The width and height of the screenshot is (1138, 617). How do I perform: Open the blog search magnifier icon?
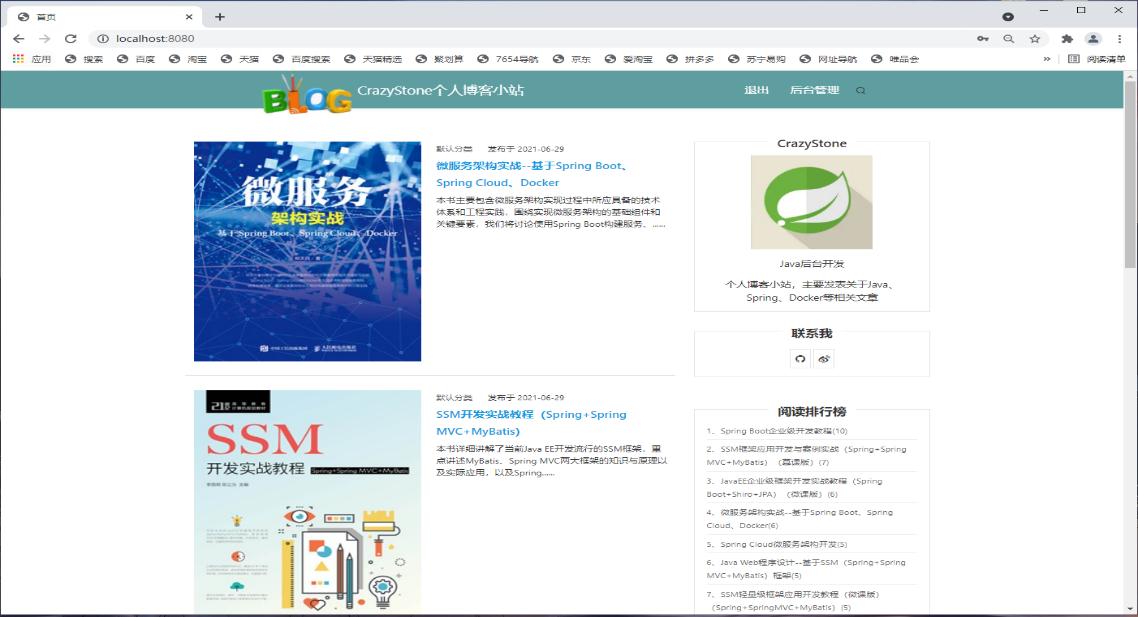pos(860,91)
